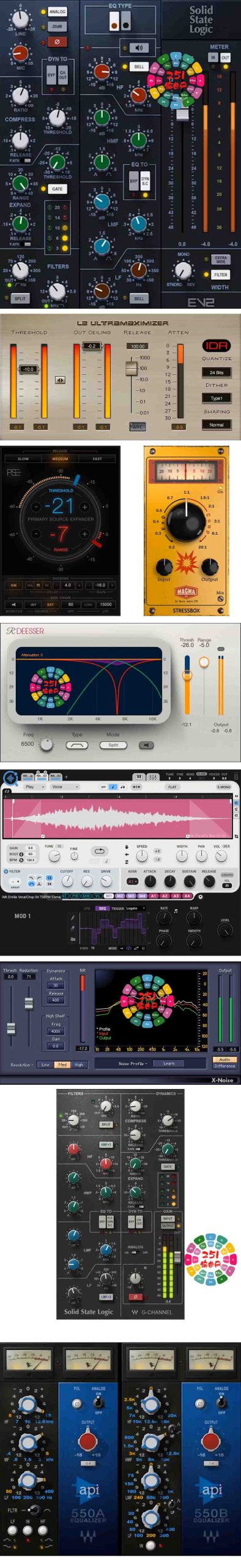Open the L2 Quantize 24 Bits selector

tap(216, 372)
